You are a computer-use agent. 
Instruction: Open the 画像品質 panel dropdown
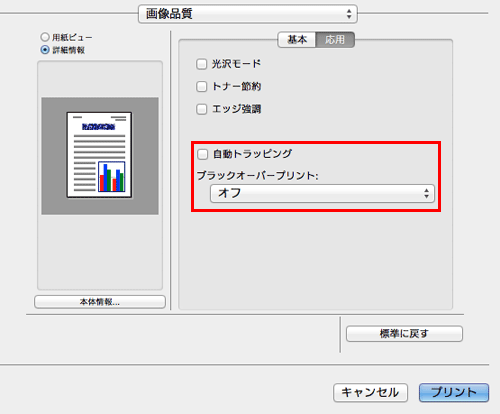248,14
